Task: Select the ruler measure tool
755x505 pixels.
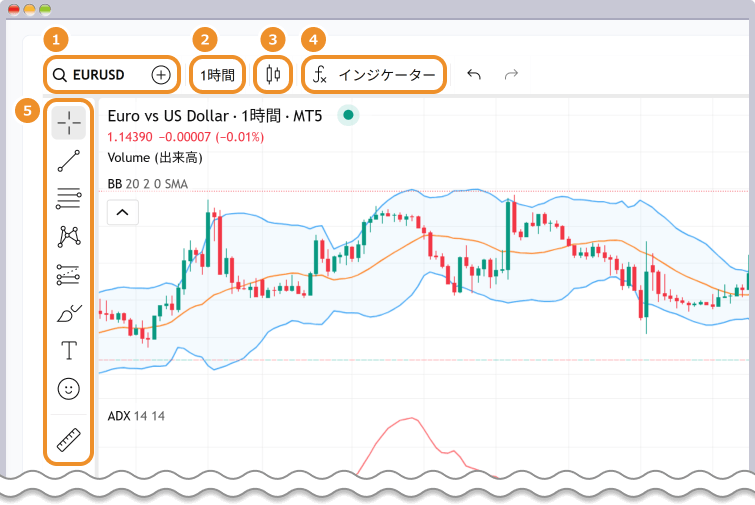Action: [x=69, y=440]
